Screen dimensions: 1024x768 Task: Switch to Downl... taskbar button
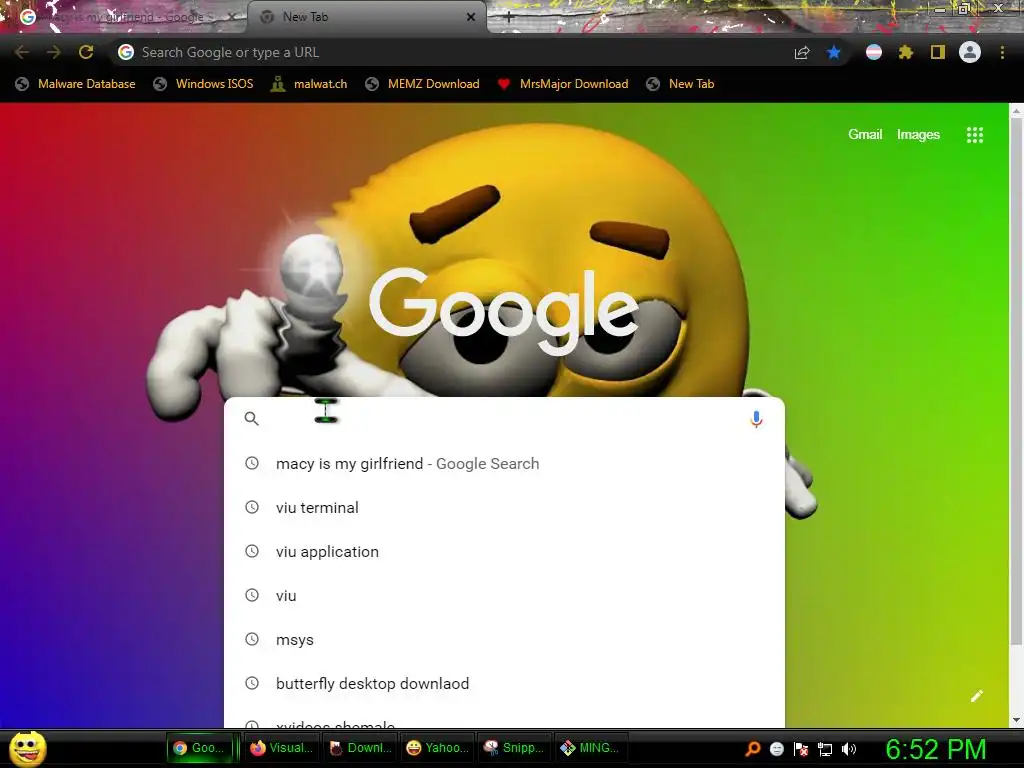pos(360,748)
